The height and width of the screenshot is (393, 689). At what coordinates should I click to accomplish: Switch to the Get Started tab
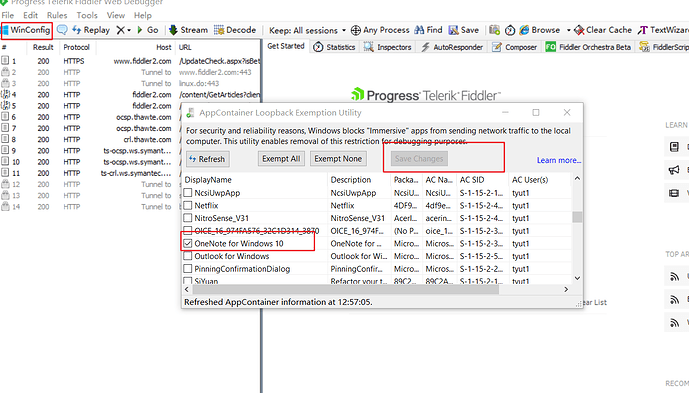point(286,46)
